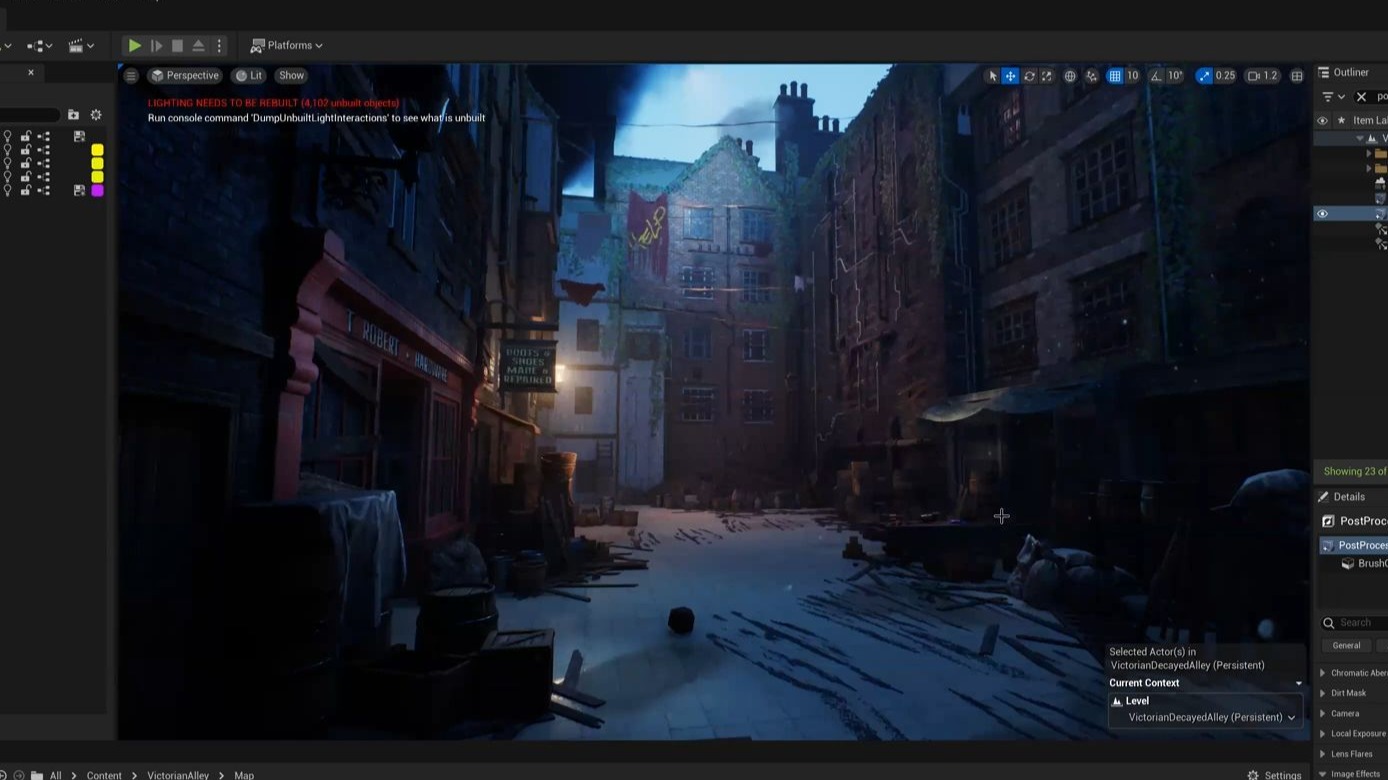Open the viewport Show menu
The height and width of the screenshot is (780, 1388).
pos(291,75)
